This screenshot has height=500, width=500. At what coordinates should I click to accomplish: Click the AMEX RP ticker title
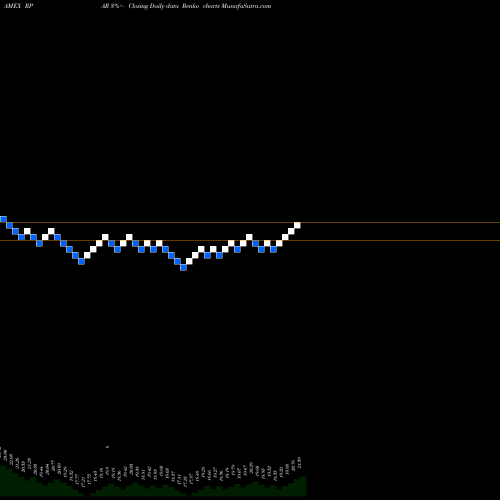point(18,6)
